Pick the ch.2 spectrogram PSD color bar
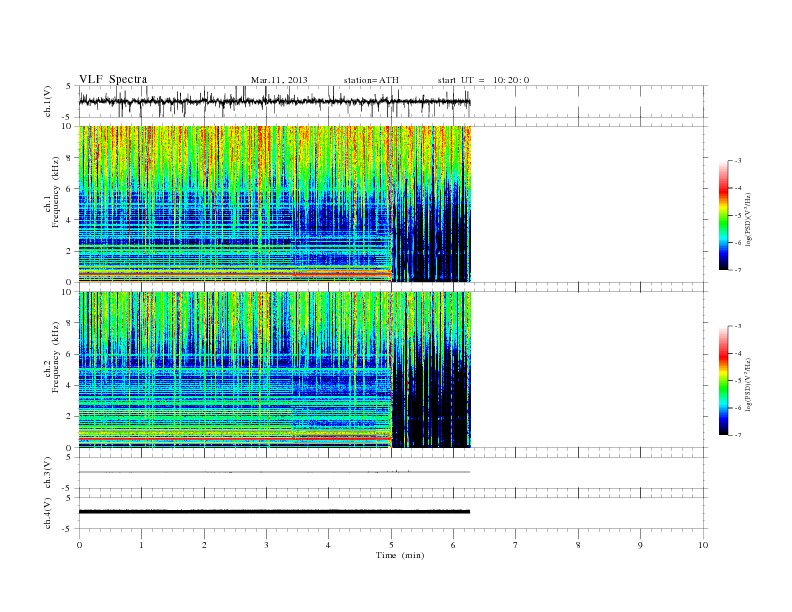Image resolution: width=792 pixels, height=612 pixels. pos(723,381)
